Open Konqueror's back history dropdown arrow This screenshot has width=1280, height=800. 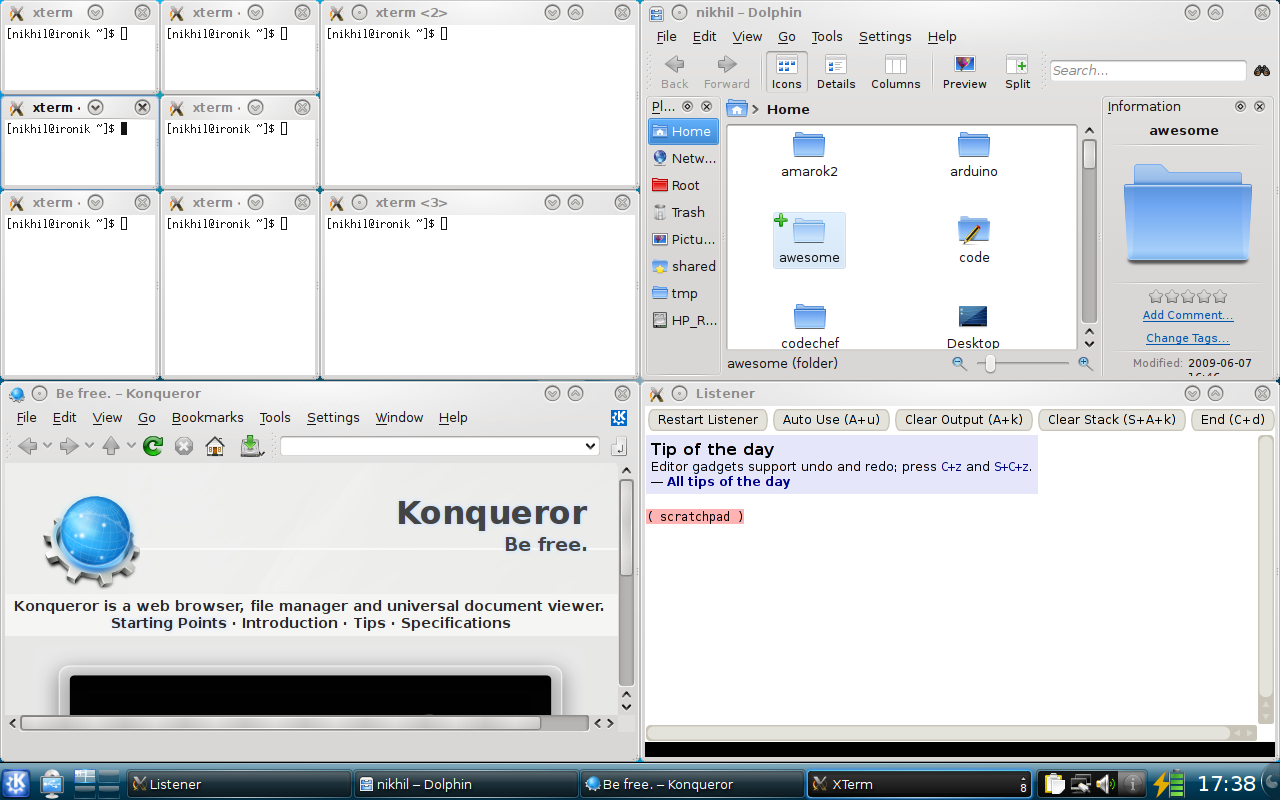pos(47,446)
